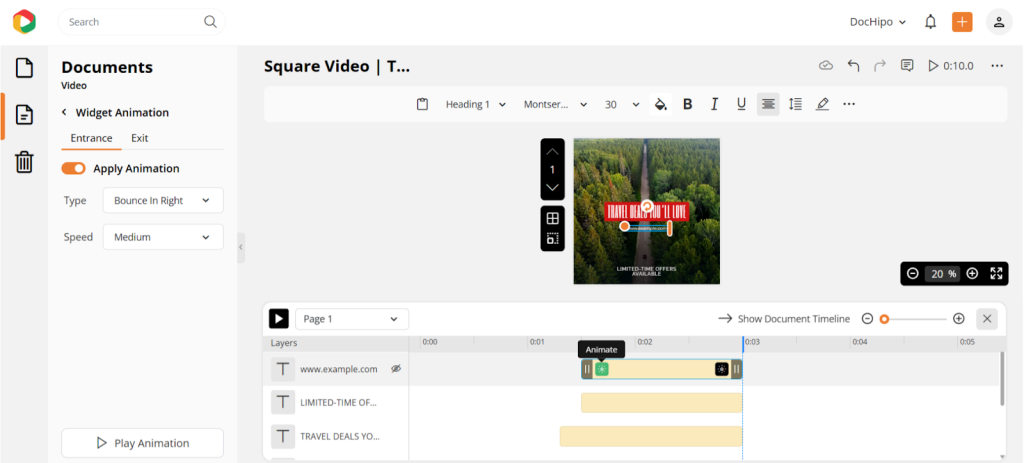Click the grid view icon beside canvas
The width and height of the screenshot is (1024, 463).
pos(552,218)
